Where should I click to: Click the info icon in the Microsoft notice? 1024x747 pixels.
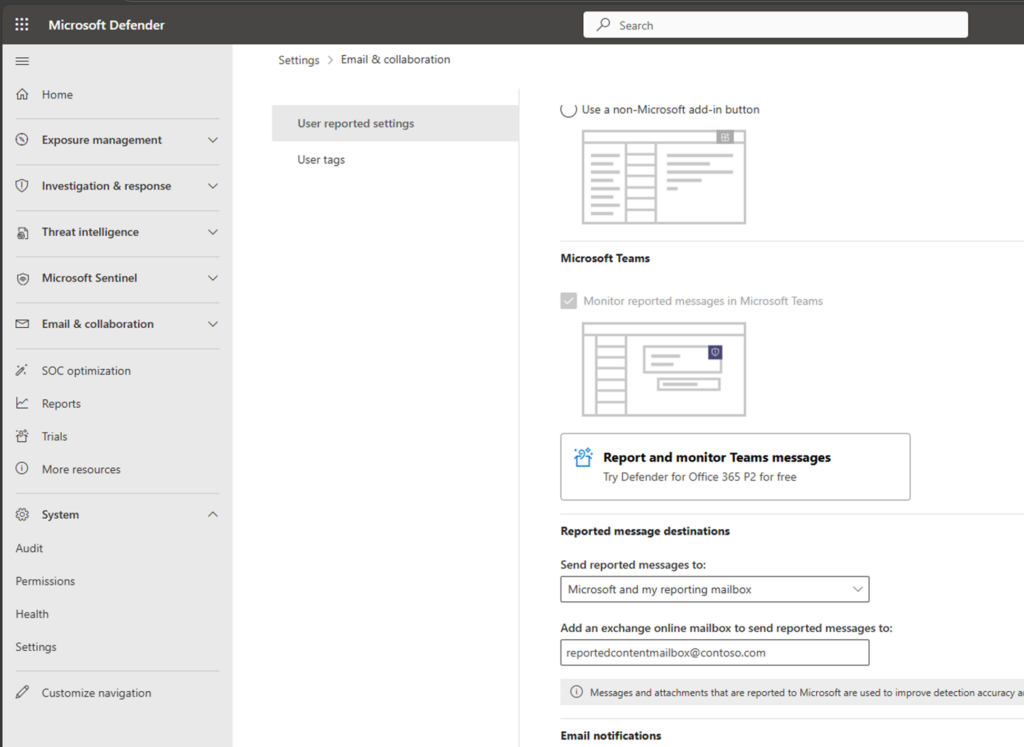pos(576,692)
